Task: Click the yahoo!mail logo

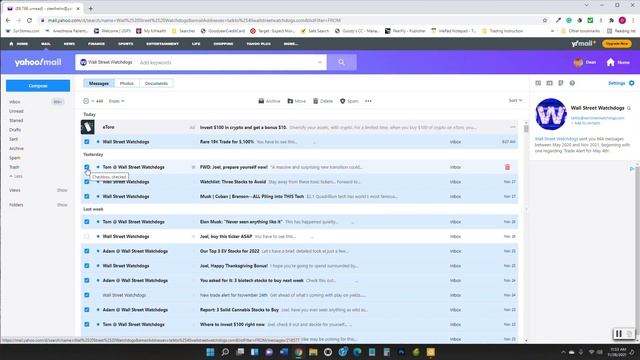Action: (x=38, y=62)
